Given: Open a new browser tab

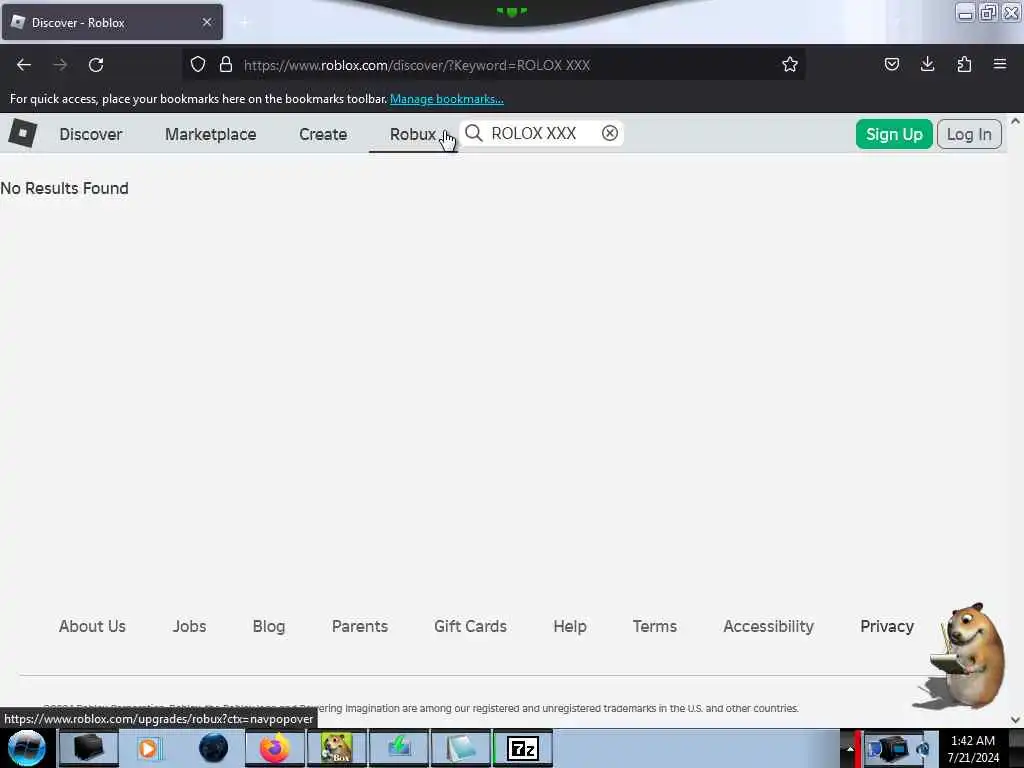Looking at the screenshot, I should click(x=244, y=22).
